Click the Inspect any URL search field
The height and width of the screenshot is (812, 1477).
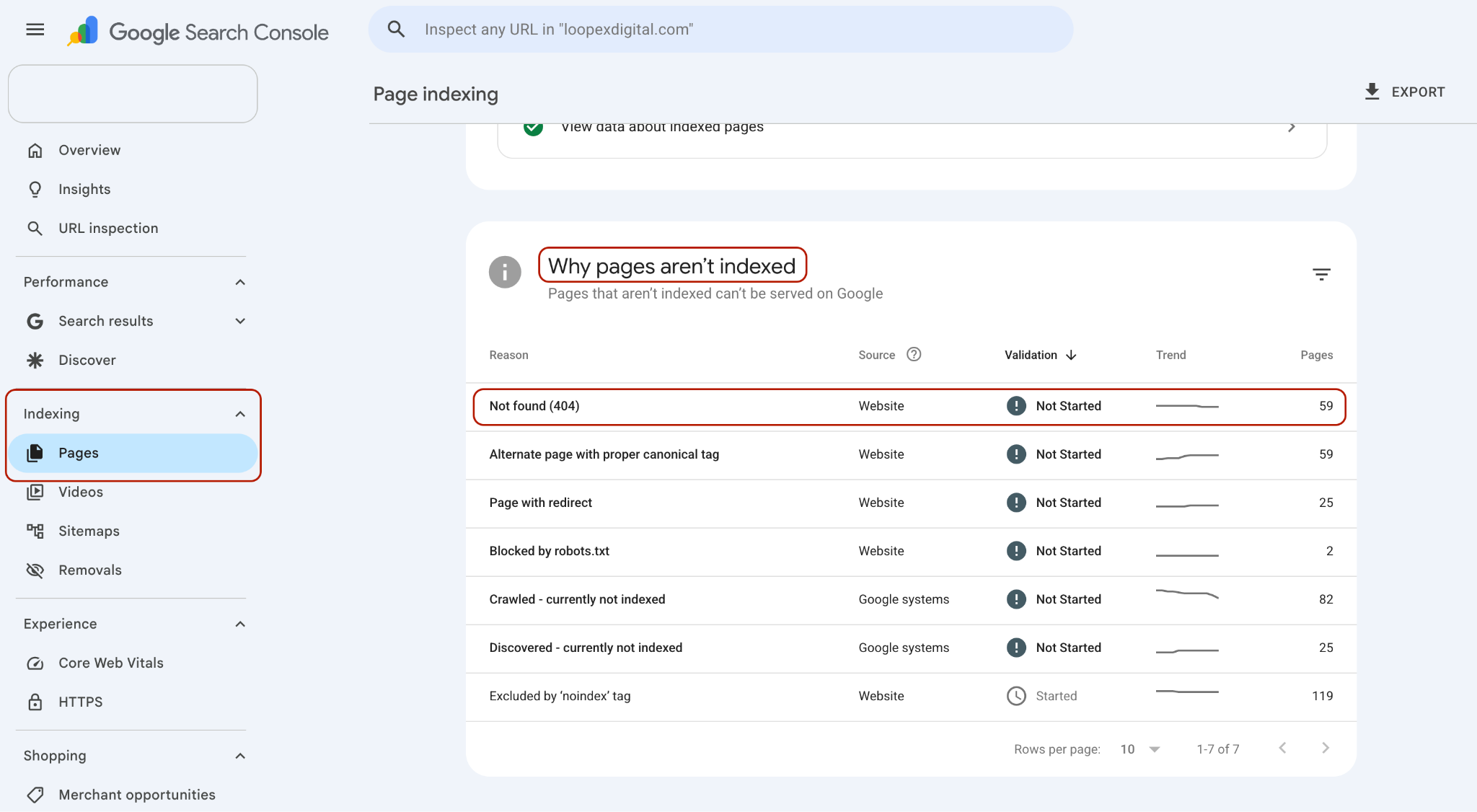click(720, 30)
